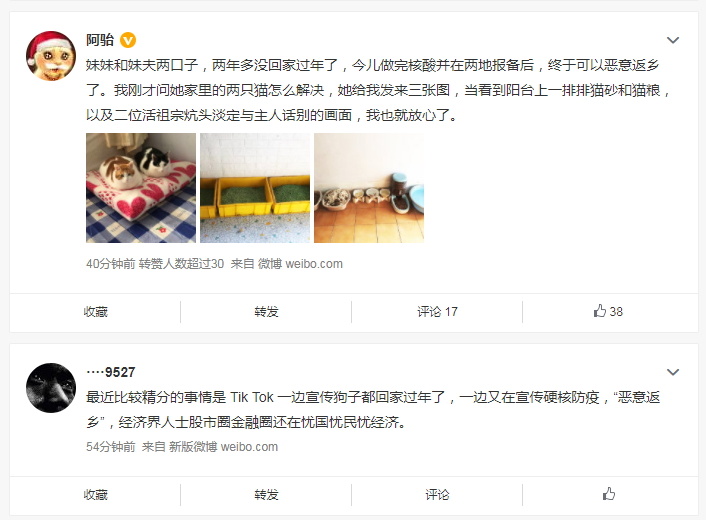Click 收藏 on ····9527's post
The width and height of the screenshot is (706, 520).
(95, 494)
